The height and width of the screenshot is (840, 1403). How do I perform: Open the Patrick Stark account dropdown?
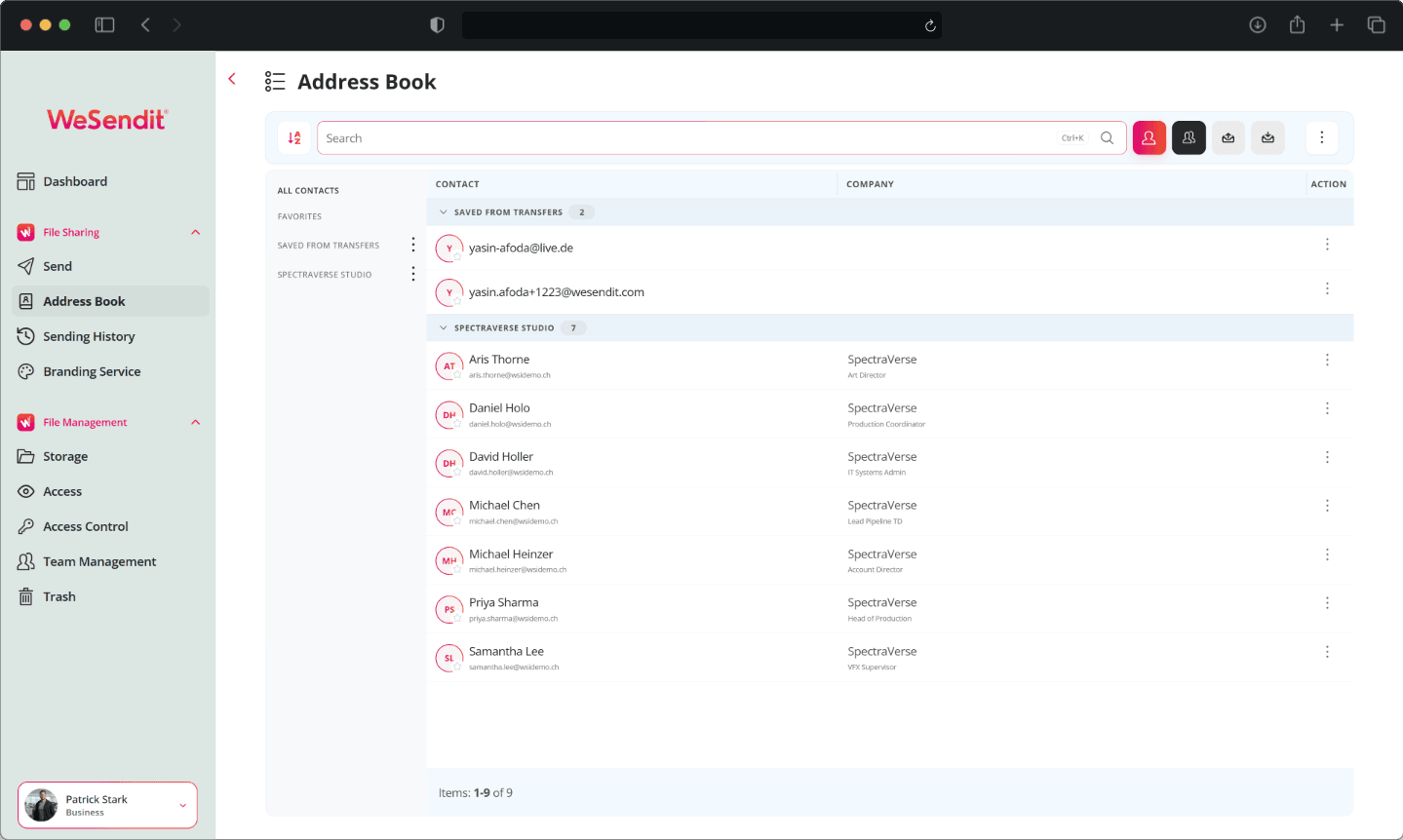pyautogui.click(x=182, y=806)
